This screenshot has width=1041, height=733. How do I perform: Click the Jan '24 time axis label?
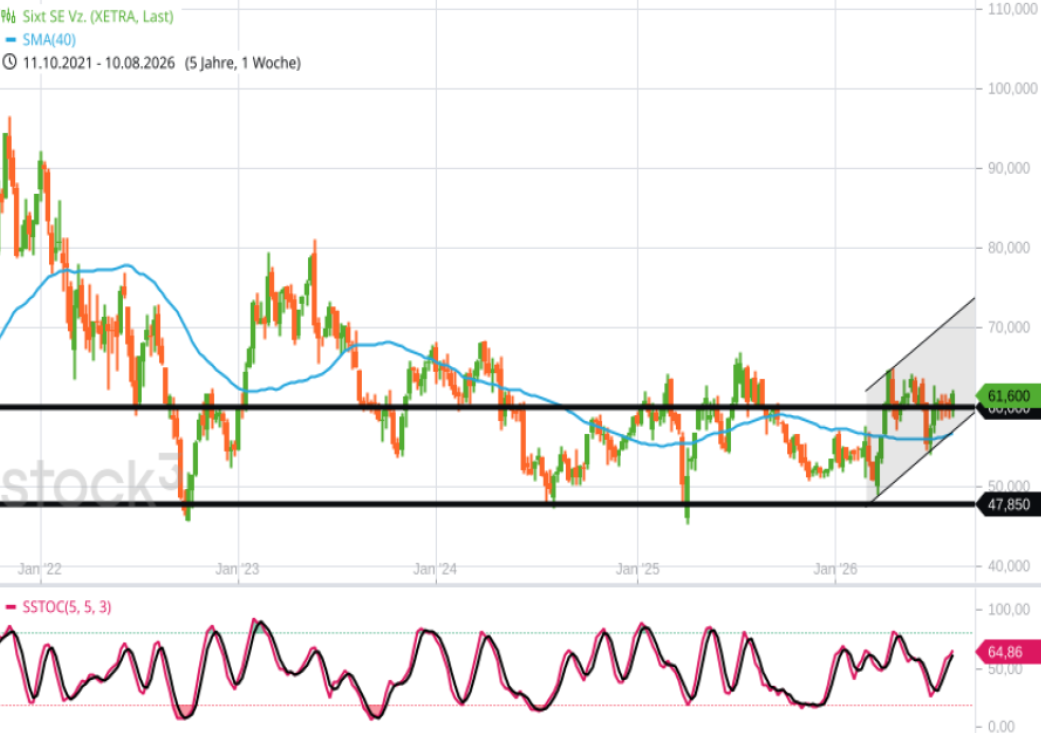(x=435, y=569)
